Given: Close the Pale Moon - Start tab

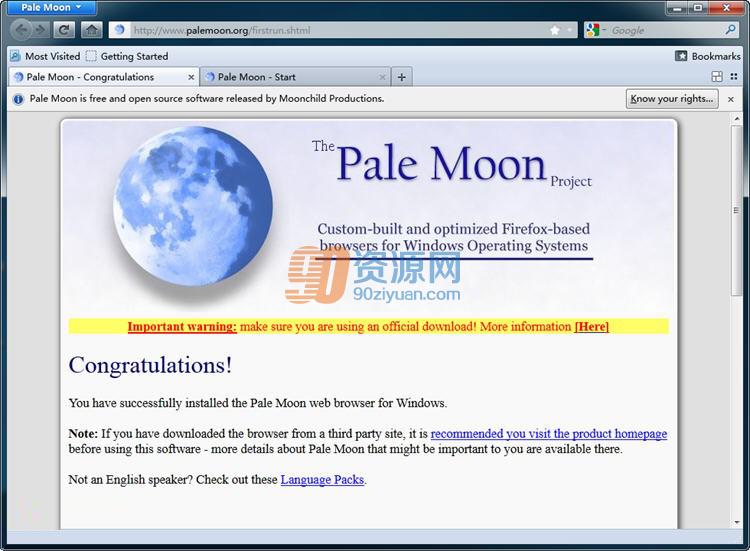Looking at the screenshot, I should point(382,77).
